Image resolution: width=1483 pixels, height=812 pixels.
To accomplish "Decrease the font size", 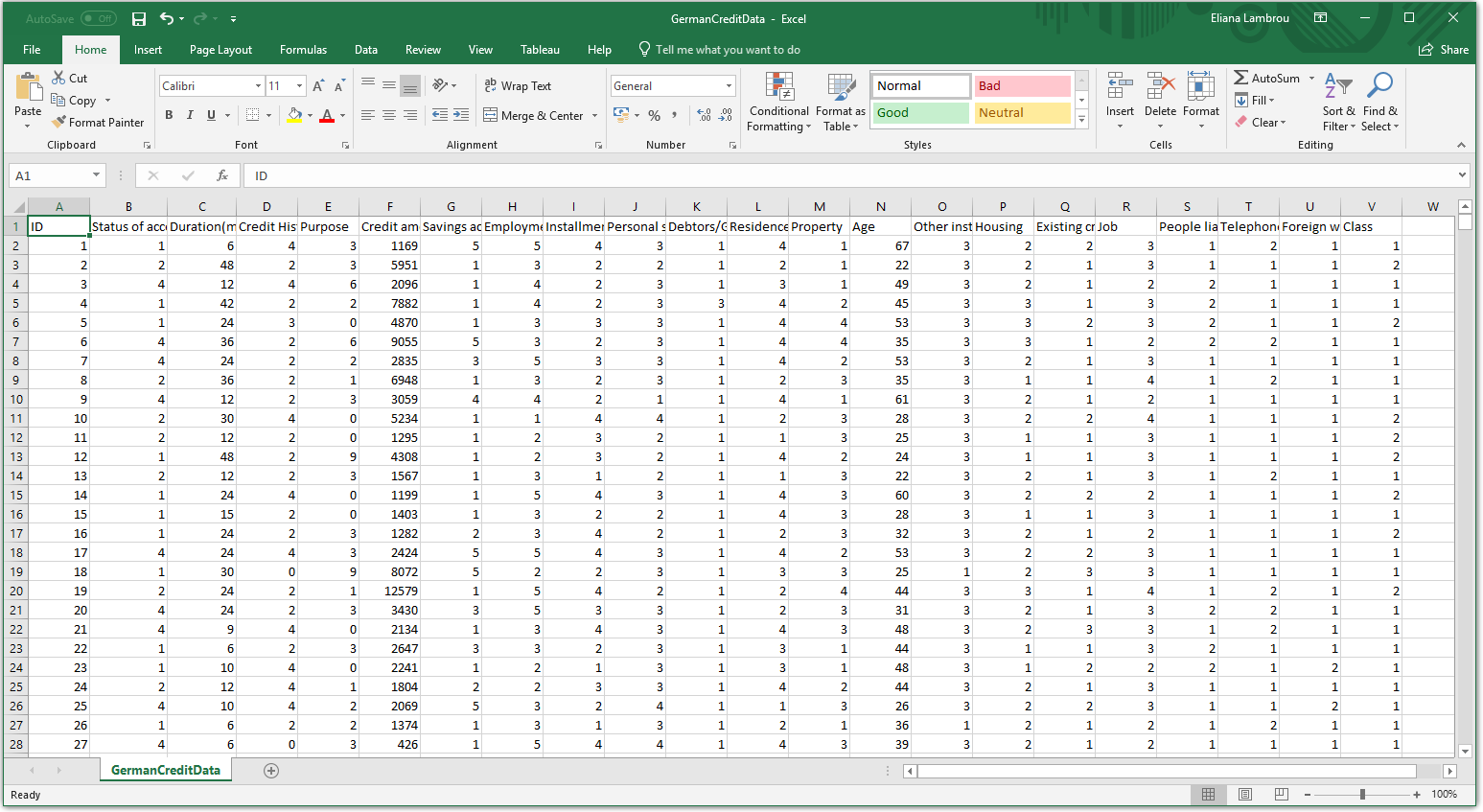I will (x=339, y=86).
